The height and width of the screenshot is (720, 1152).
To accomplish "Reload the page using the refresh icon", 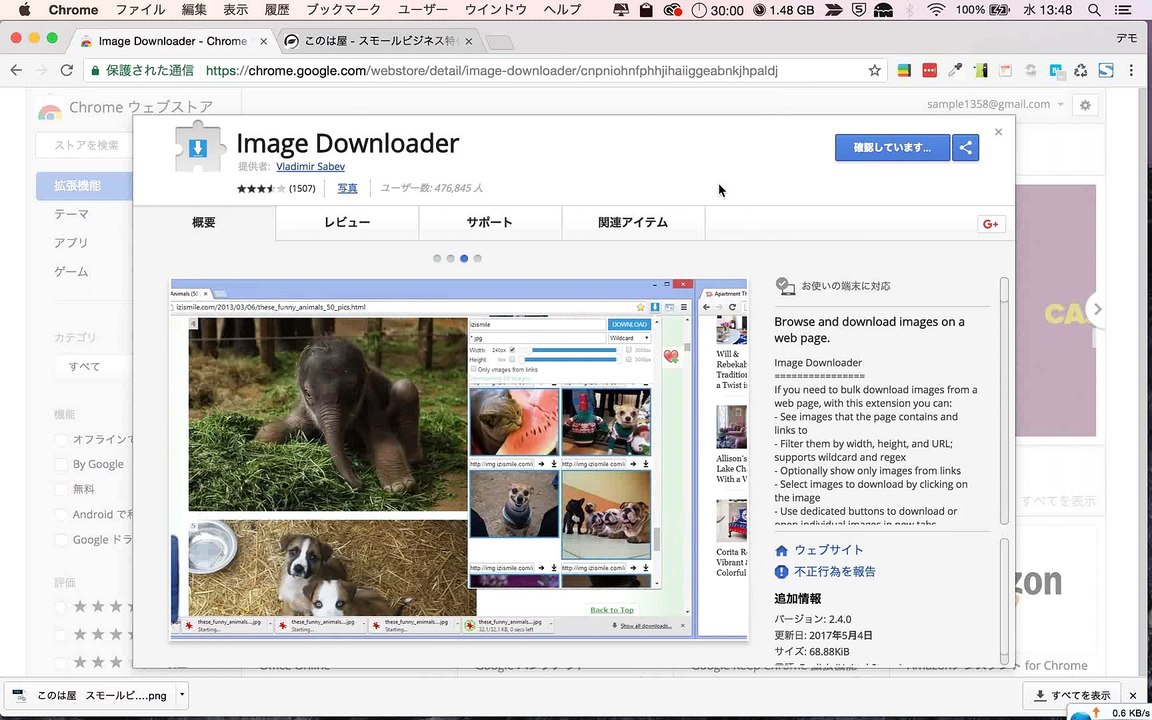I will coord(67,71).
